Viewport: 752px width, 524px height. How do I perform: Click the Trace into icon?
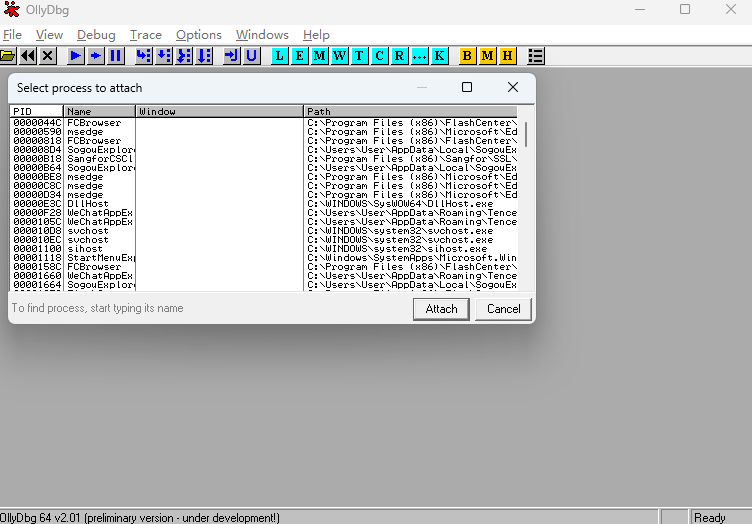[x=184, y=56]
